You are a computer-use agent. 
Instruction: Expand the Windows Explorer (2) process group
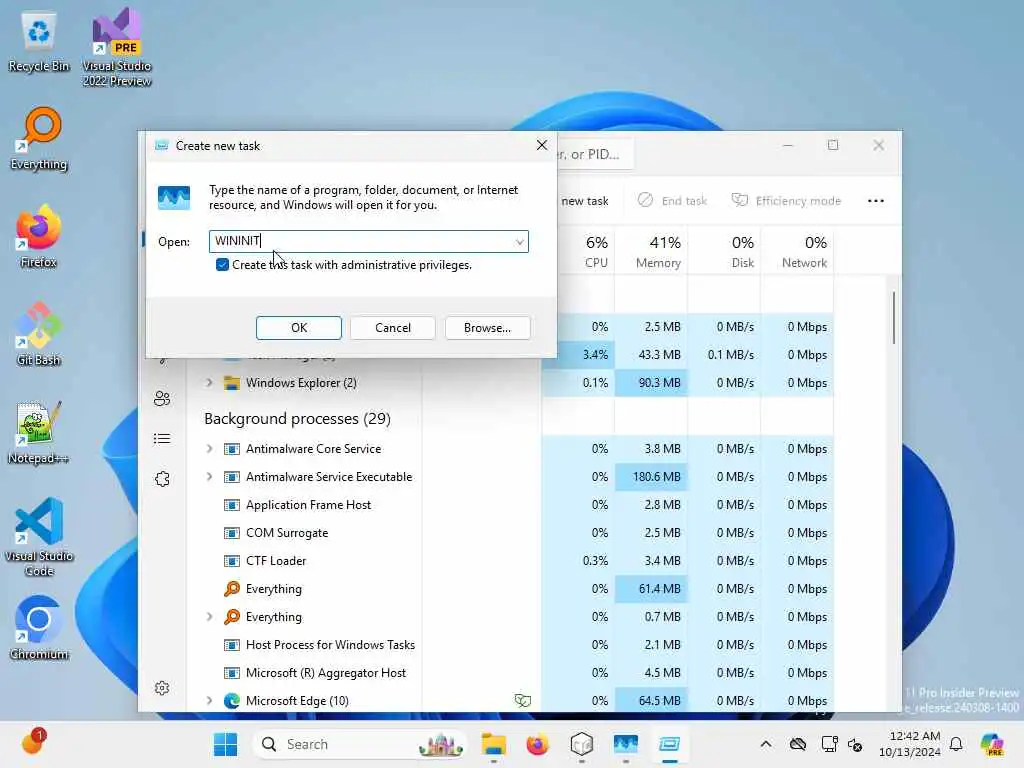point(209,383)
